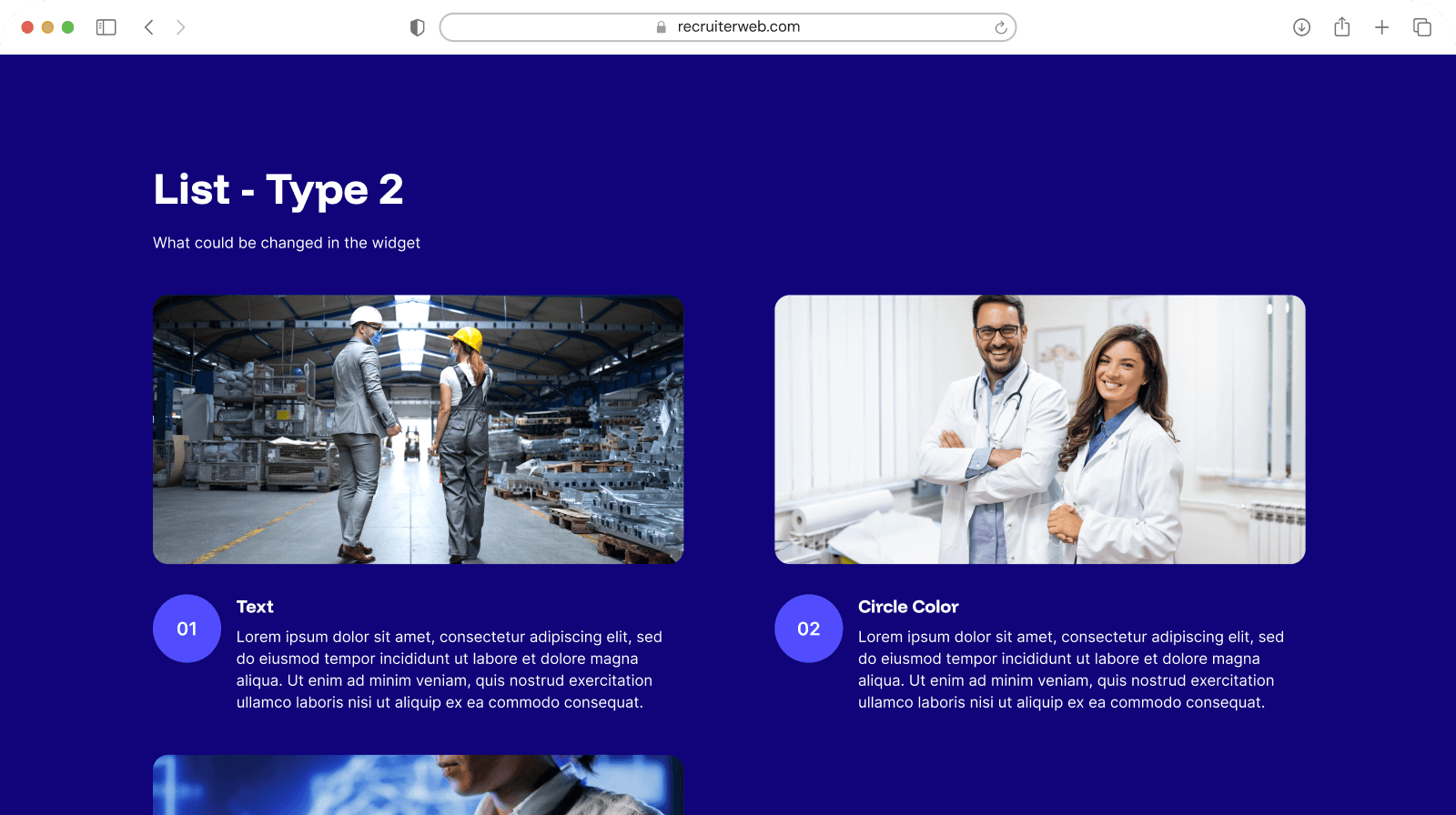
Task: Show the tab overview
Action: click(1421, 27)
